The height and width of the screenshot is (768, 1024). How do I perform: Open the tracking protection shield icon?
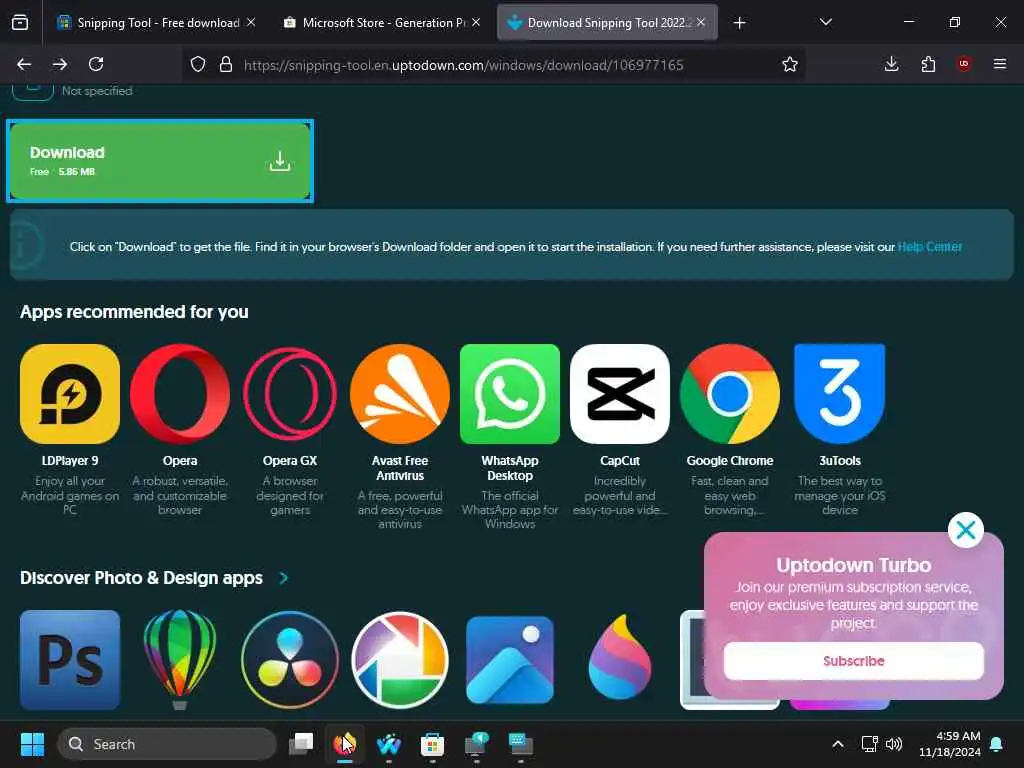pyautogui.click(x=198, y=64)
